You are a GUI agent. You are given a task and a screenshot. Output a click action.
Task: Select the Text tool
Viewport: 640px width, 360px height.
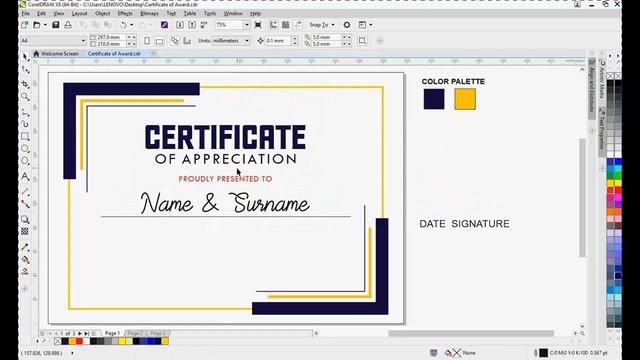[25, 176]
